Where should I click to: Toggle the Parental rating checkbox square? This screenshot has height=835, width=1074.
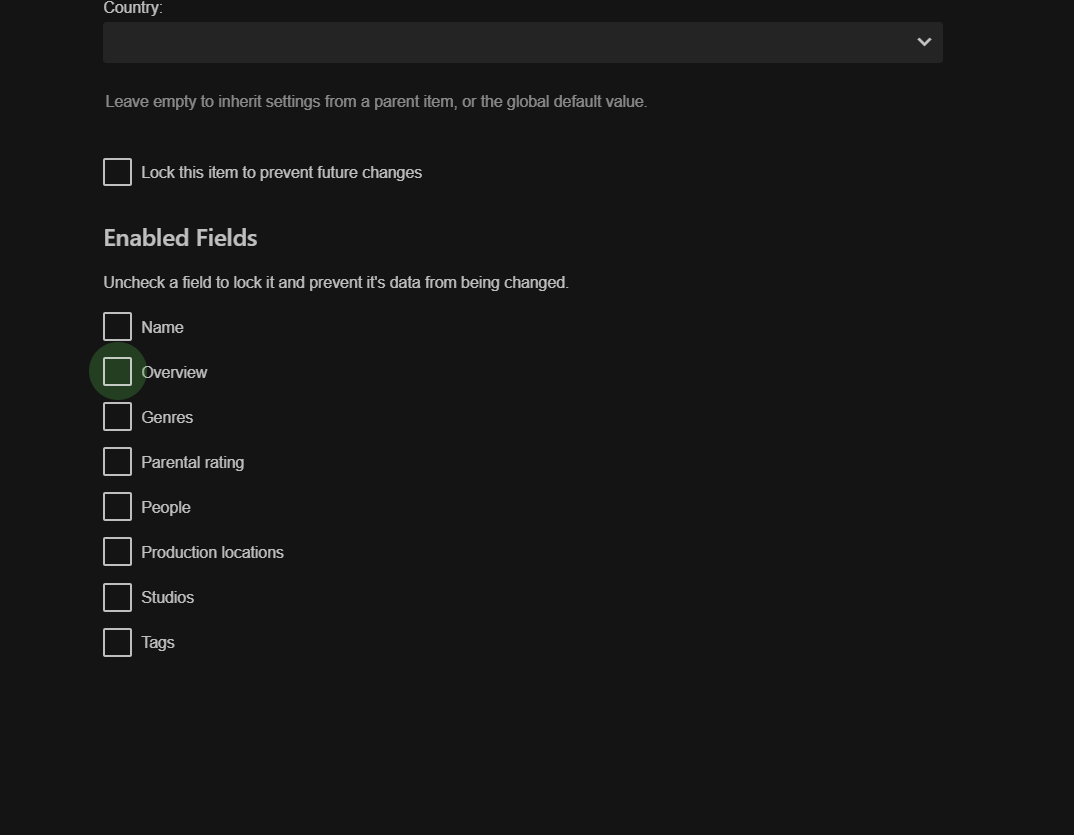click(117, 462)
